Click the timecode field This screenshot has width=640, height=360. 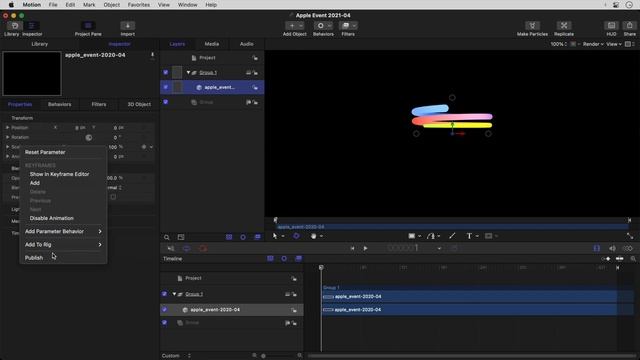pos(402,248)
